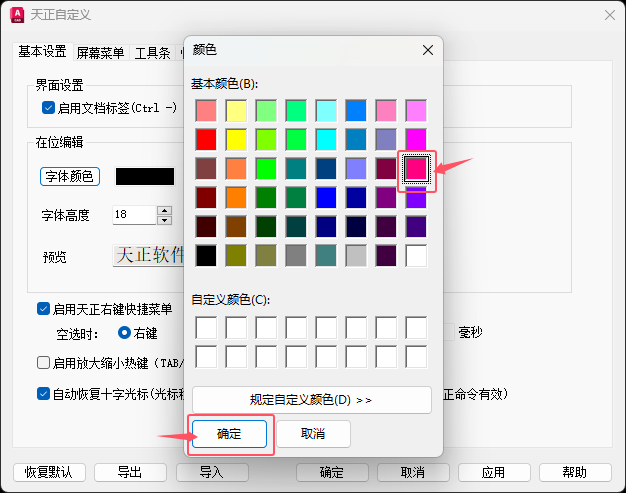Click the black font color preview box
626x493 pixels.
[145, 176]
